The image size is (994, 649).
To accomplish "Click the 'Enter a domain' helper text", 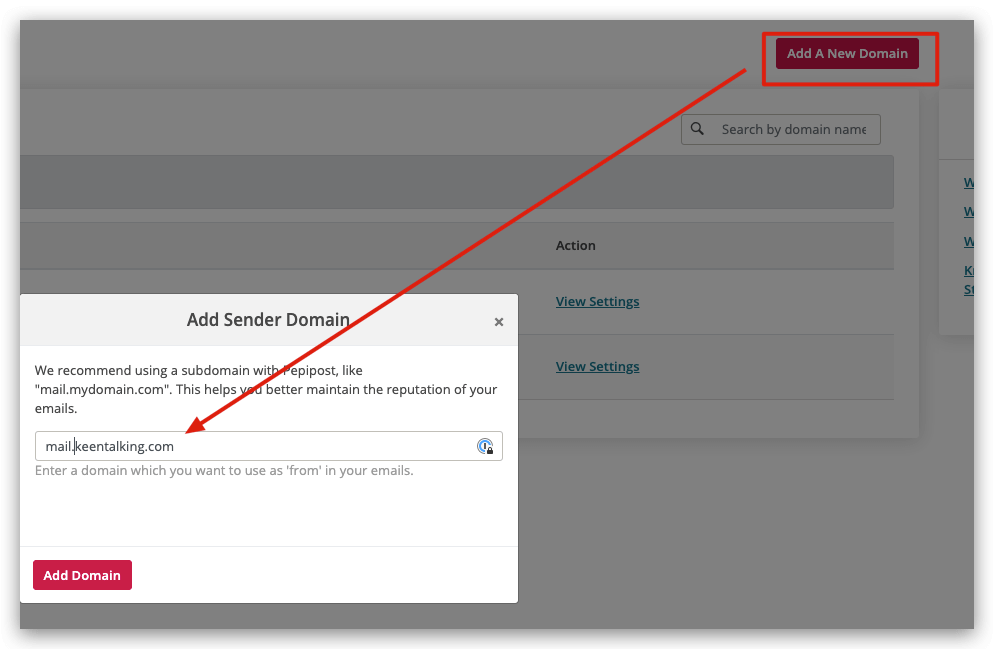I will point(224,471).
